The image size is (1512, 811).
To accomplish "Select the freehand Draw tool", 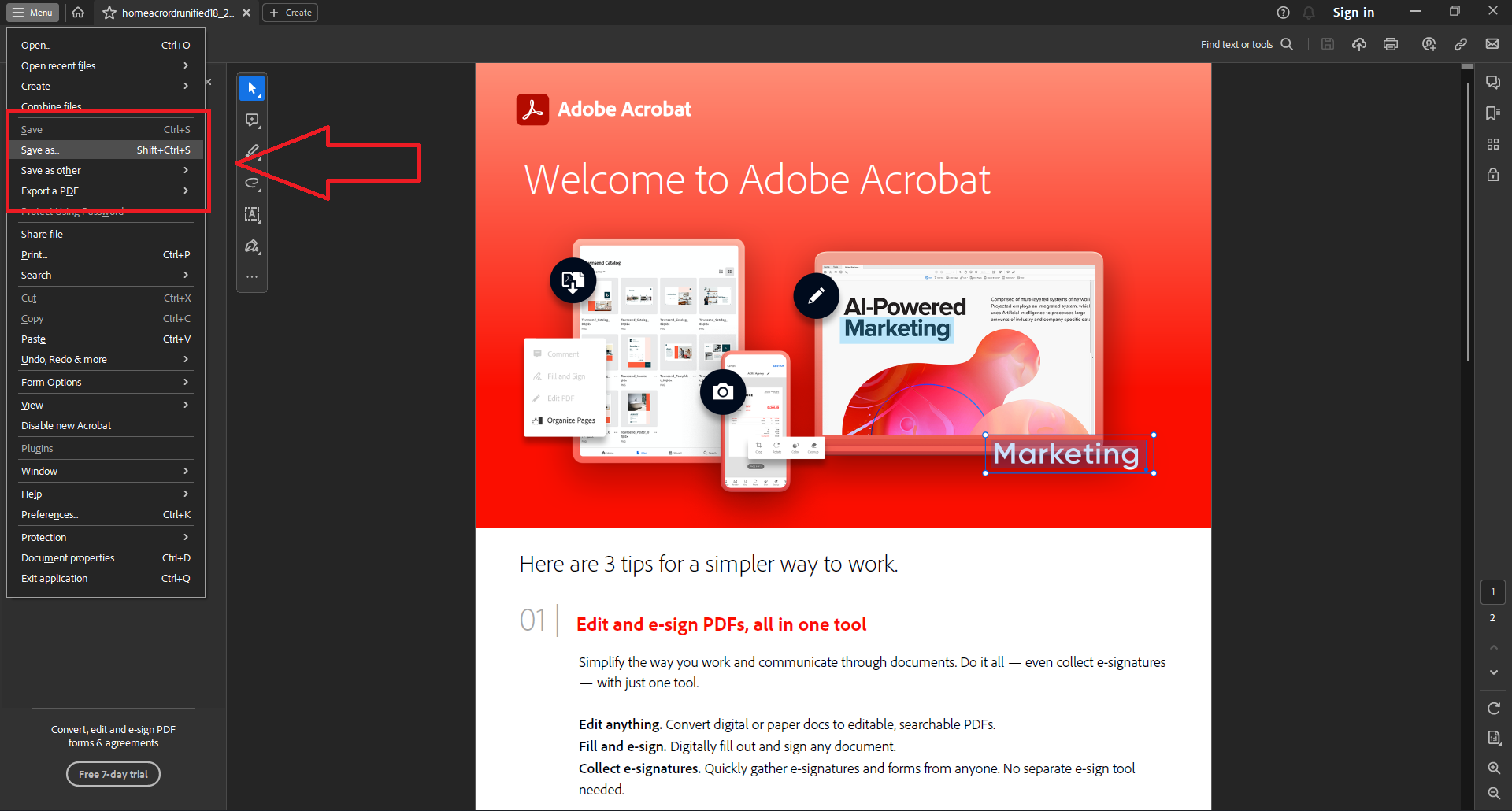I will pos(252,183).
